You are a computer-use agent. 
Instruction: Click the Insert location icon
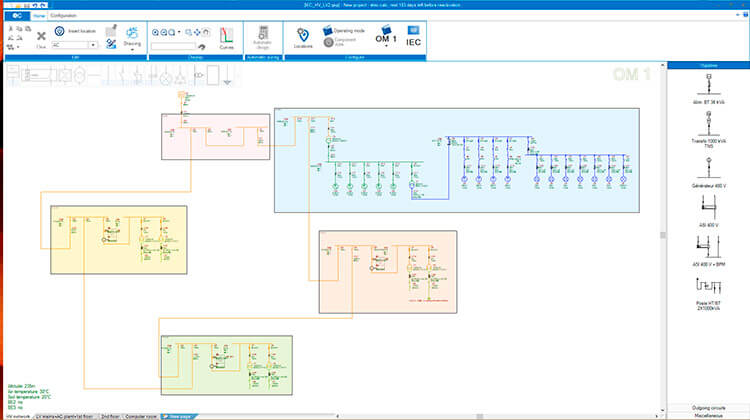(x=59, y=31)
